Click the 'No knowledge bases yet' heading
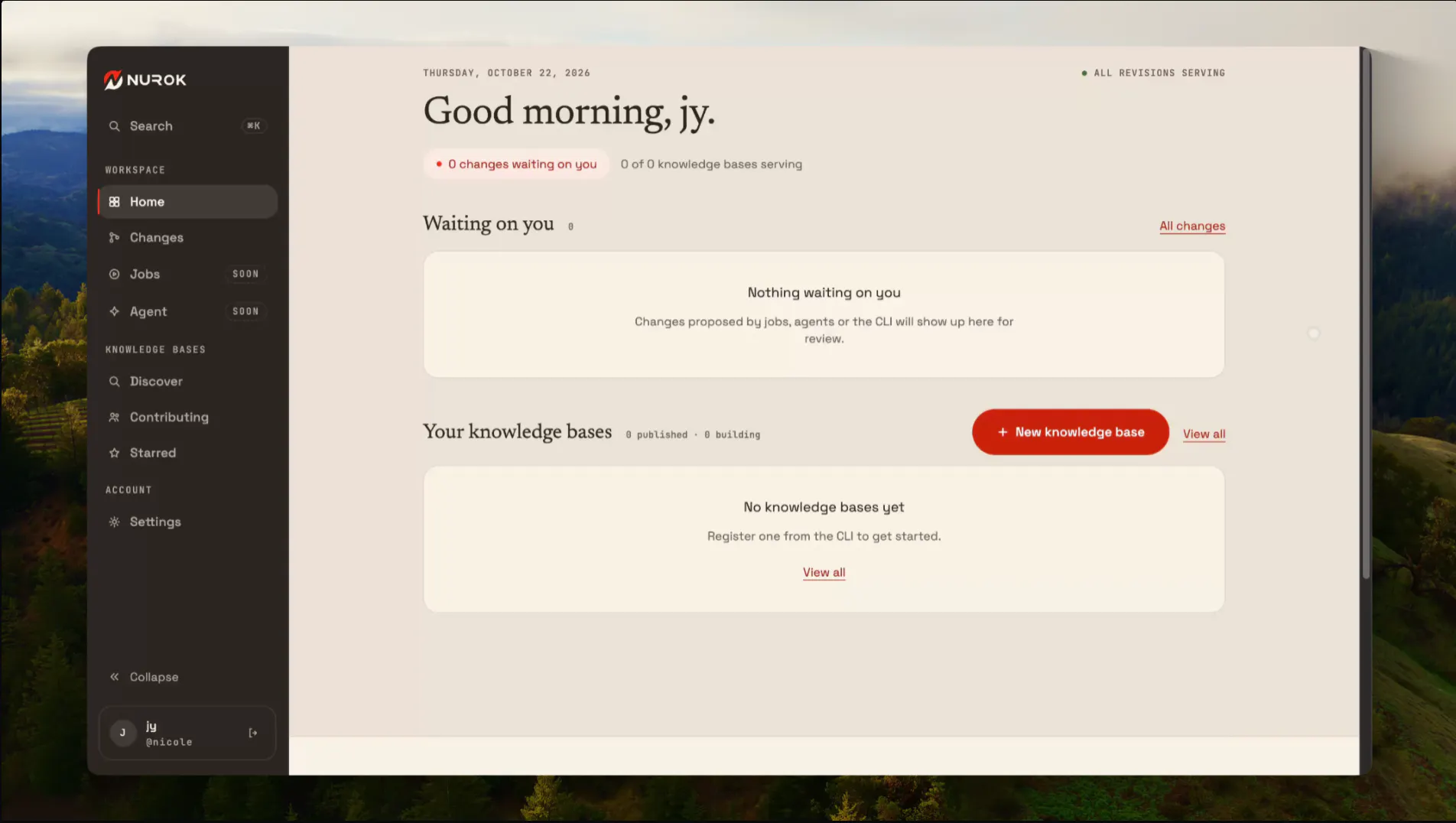Viewport: 1456px width, 823px height. pos(824,508)
